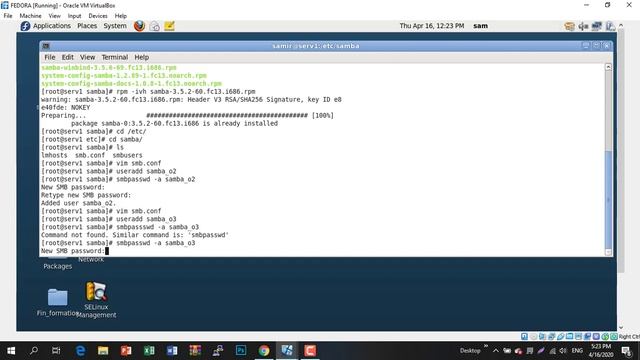Click at the 'New SMB password:' prompt cursor
The image size is (640, 360).
[x=107, y=251]
